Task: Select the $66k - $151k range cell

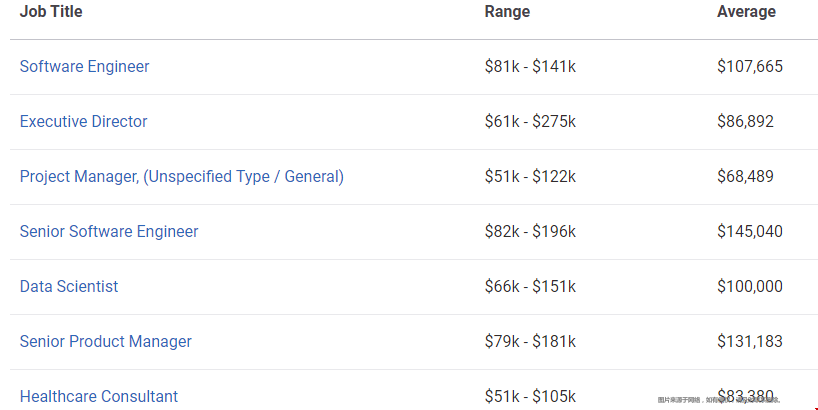Action: 530,286
